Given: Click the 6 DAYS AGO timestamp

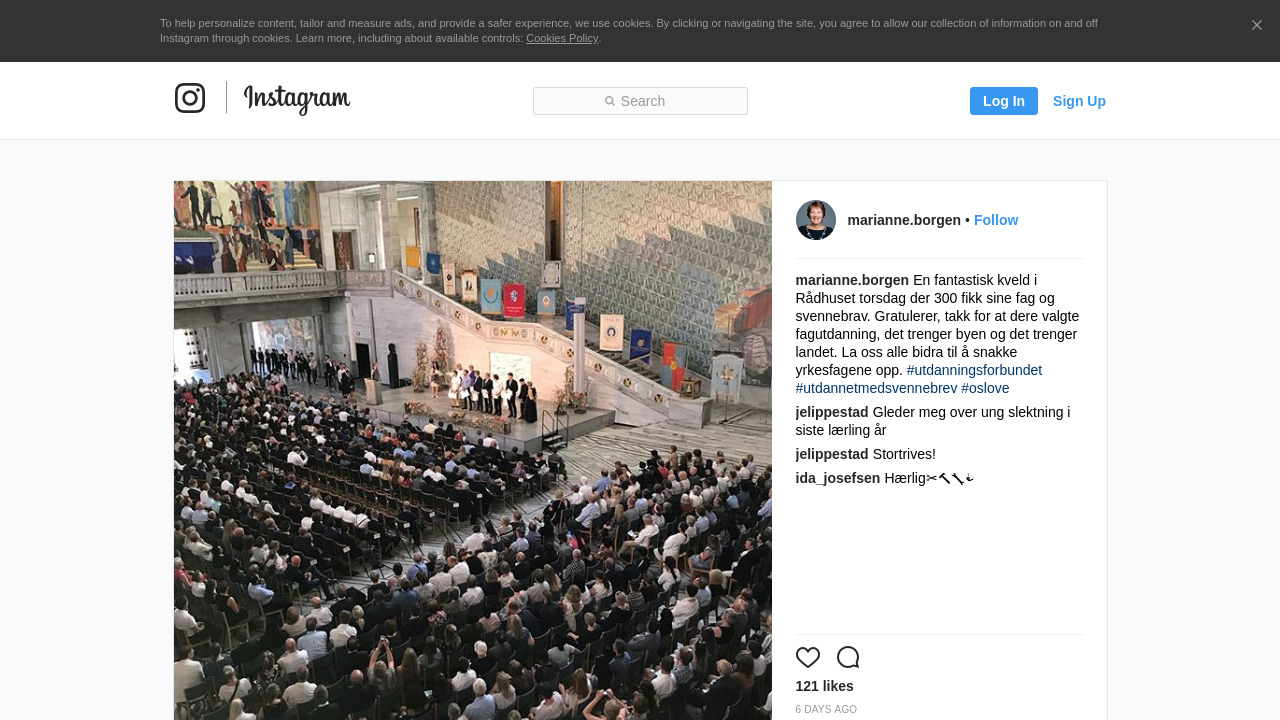Looking at the screenshot, I should coord(826,710).
